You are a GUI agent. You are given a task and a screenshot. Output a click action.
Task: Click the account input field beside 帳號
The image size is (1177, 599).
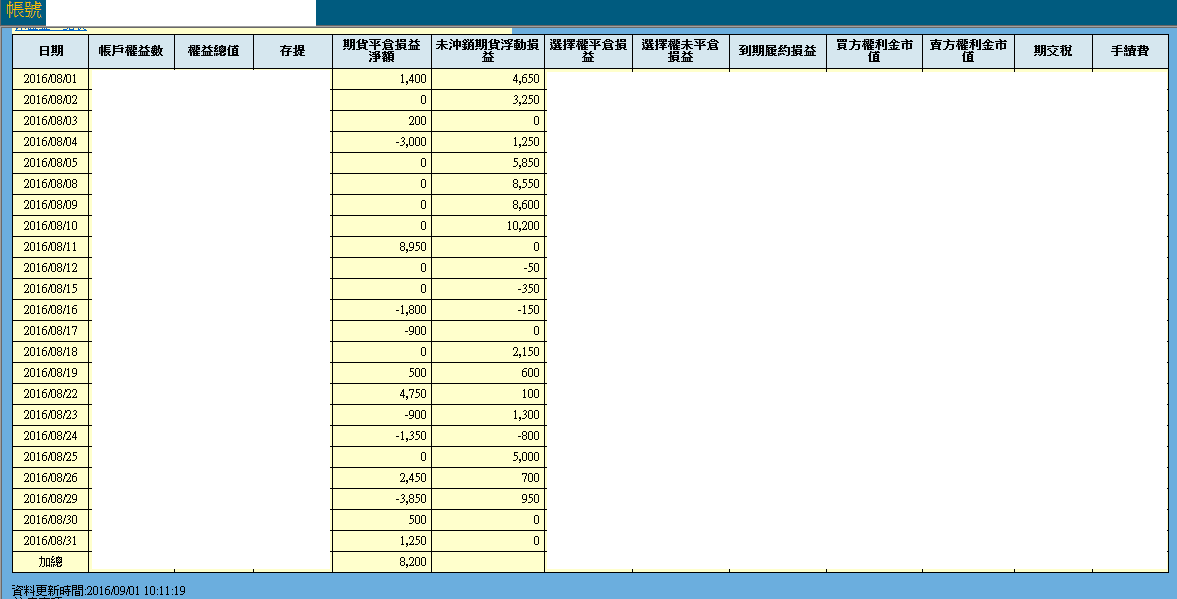181,13
